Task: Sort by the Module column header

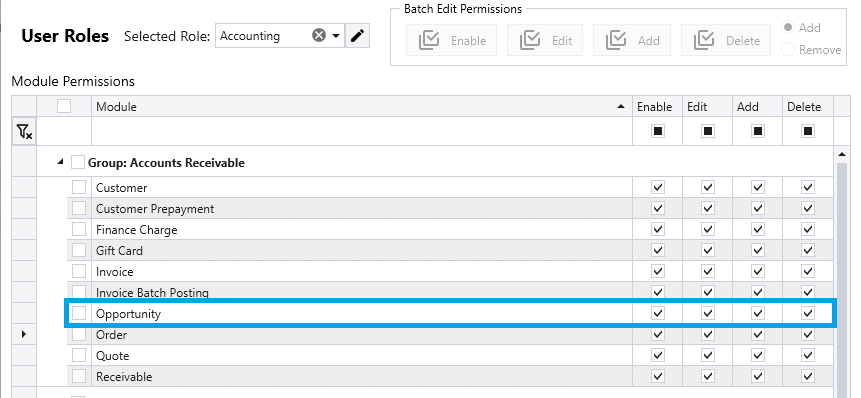Action: click(x=362, y=106)
